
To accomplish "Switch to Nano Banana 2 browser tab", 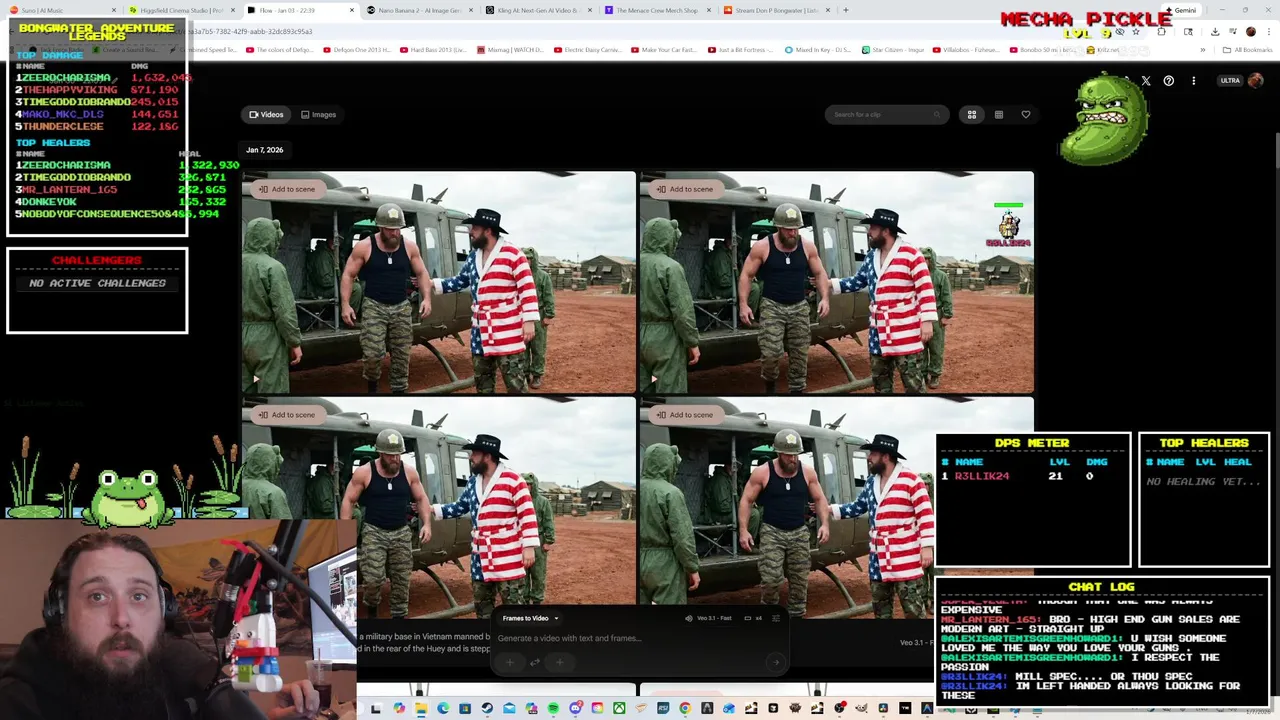I will [x=420, y=10].
